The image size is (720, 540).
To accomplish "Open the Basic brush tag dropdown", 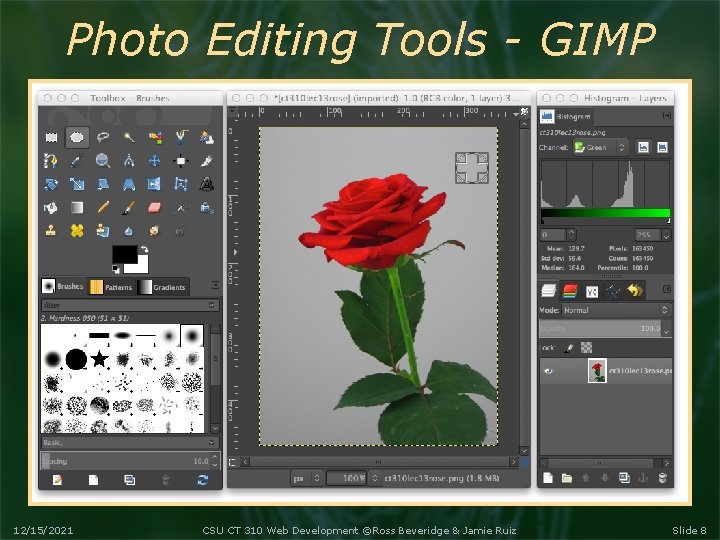I will click(212, 443).
